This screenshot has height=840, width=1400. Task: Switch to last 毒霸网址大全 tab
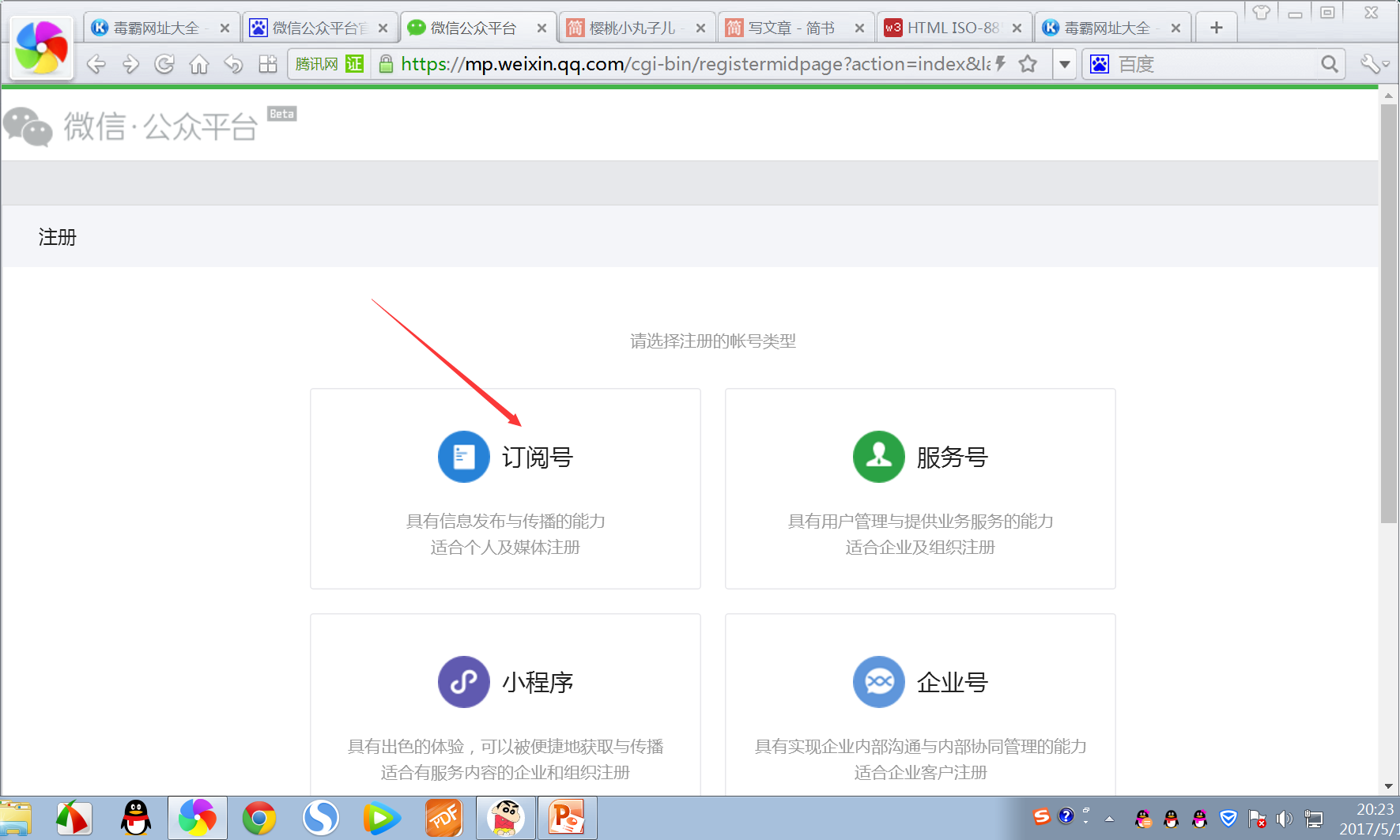(1107, 28)
